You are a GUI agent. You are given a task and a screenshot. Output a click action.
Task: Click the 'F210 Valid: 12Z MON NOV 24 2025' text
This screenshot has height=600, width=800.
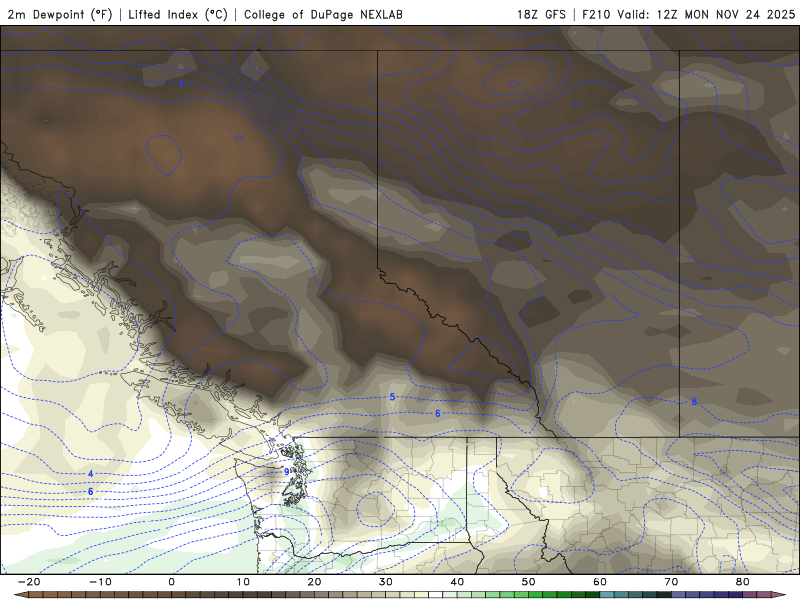688,14
